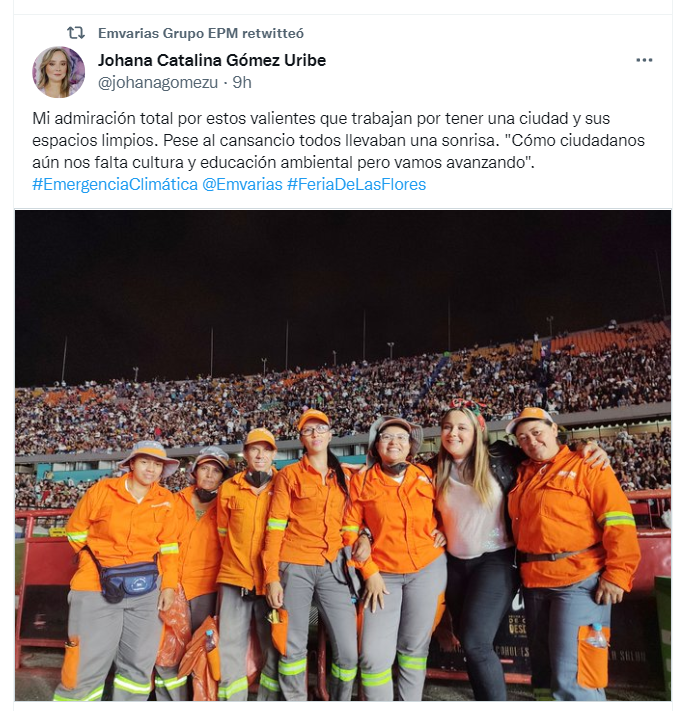The width and height of the screenshot is (679, 711).
Task: Open the #FeriaDeLasFlores hashtag
Action: tap(357, 185)
